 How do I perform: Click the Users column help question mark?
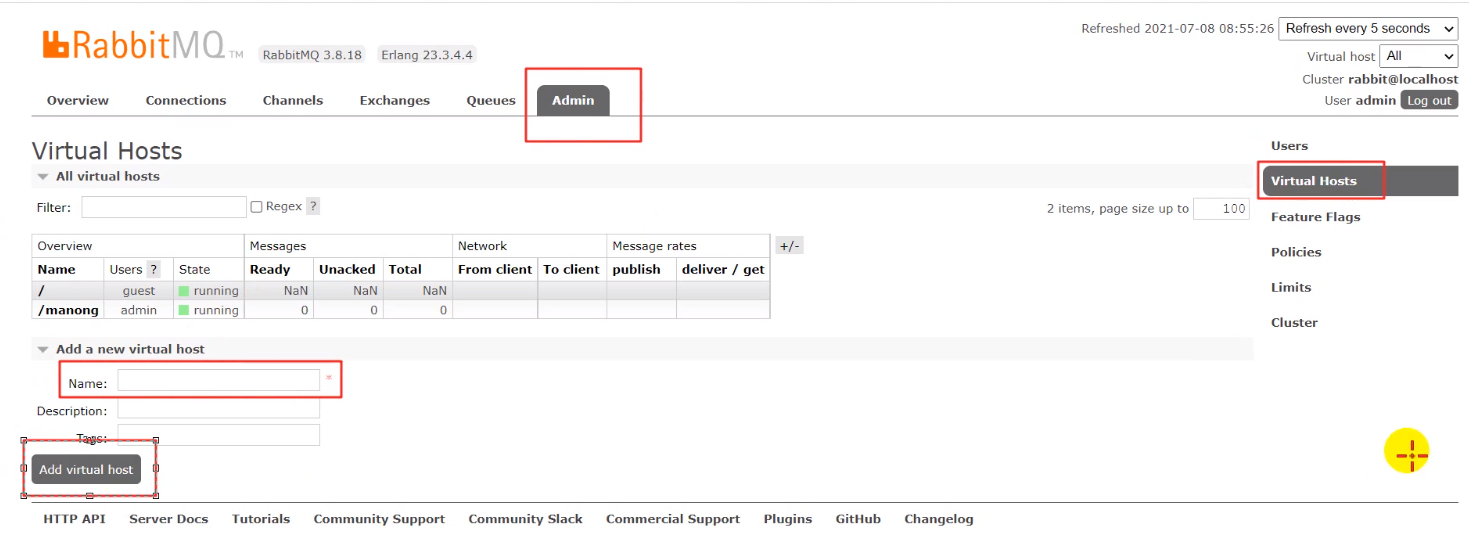coord(153,269)
